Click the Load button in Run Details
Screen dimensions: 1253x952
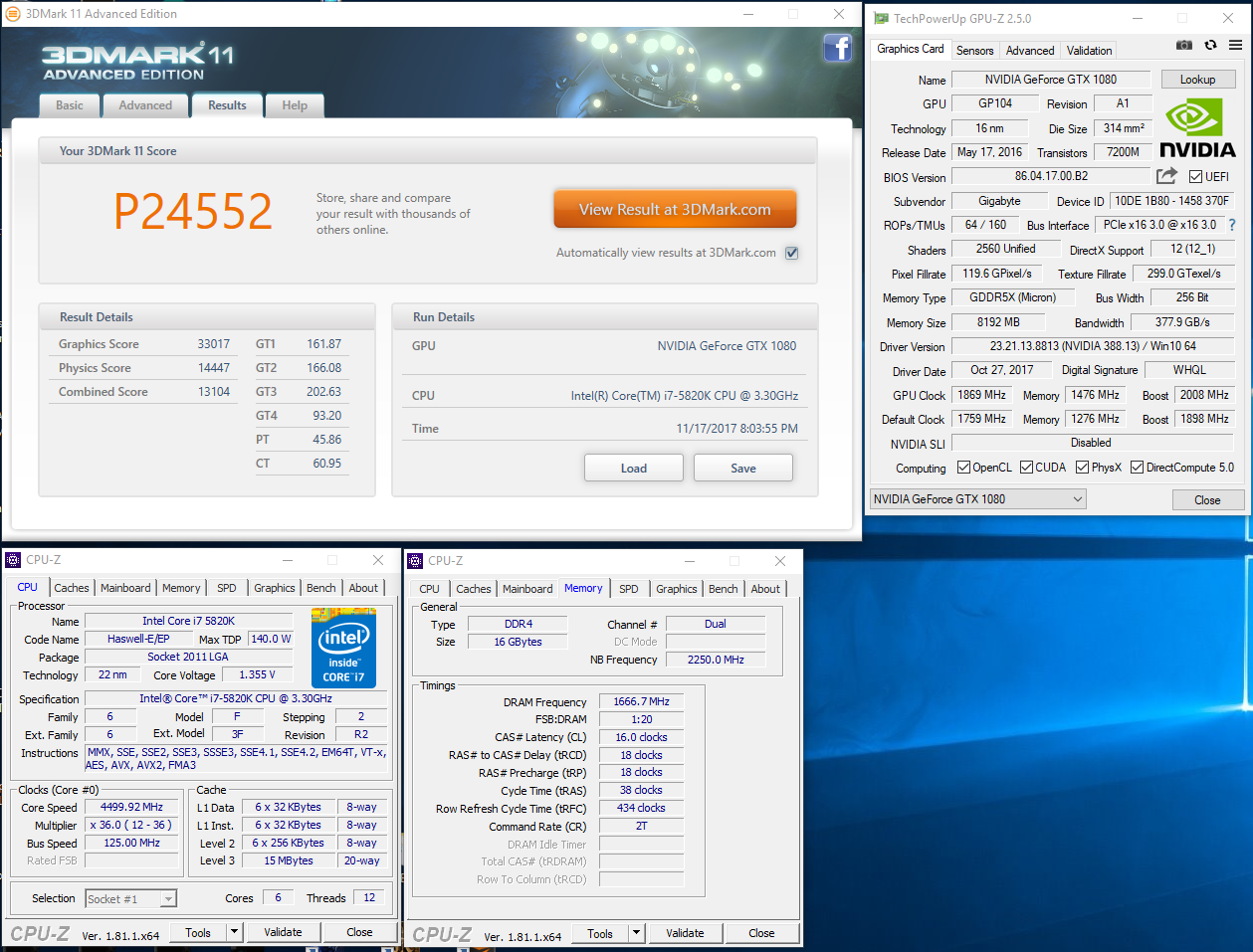pos(634,469)
